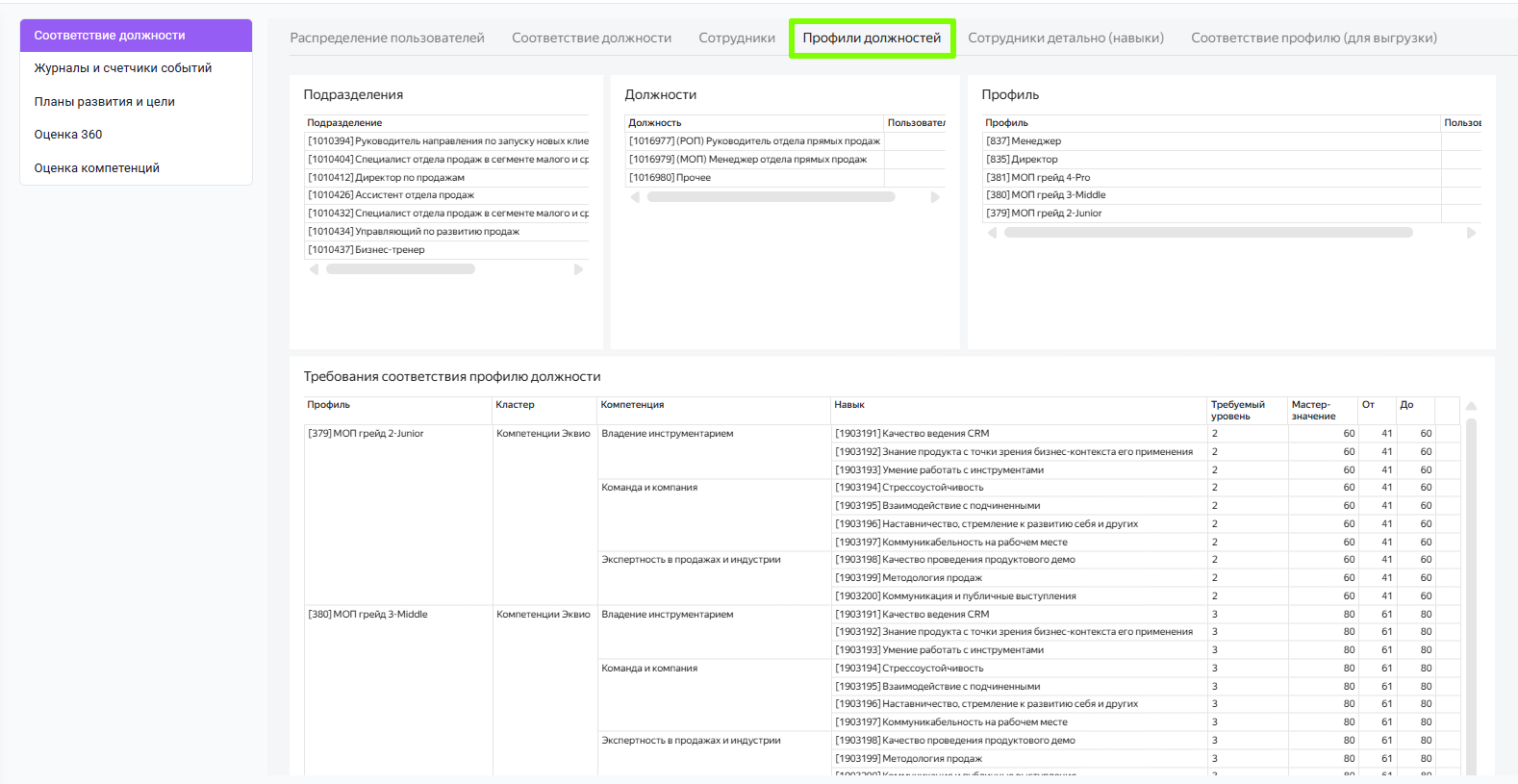This screenshot has height=784, width=1518.
Task: Click horizontal scrollbar under Должности table
Action: click(771, 197)
